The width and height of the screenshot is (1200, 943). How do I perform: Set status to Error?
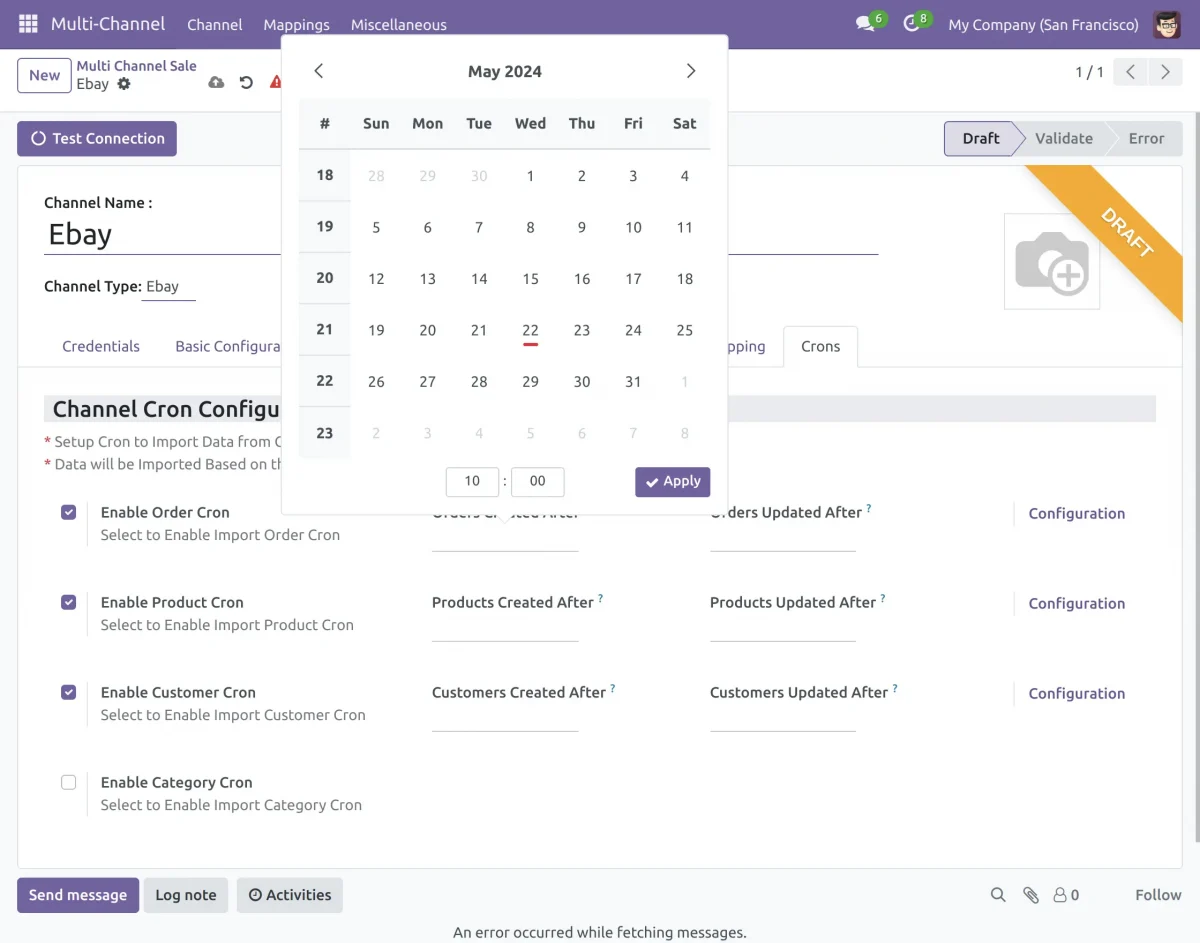click(1146, 139)
